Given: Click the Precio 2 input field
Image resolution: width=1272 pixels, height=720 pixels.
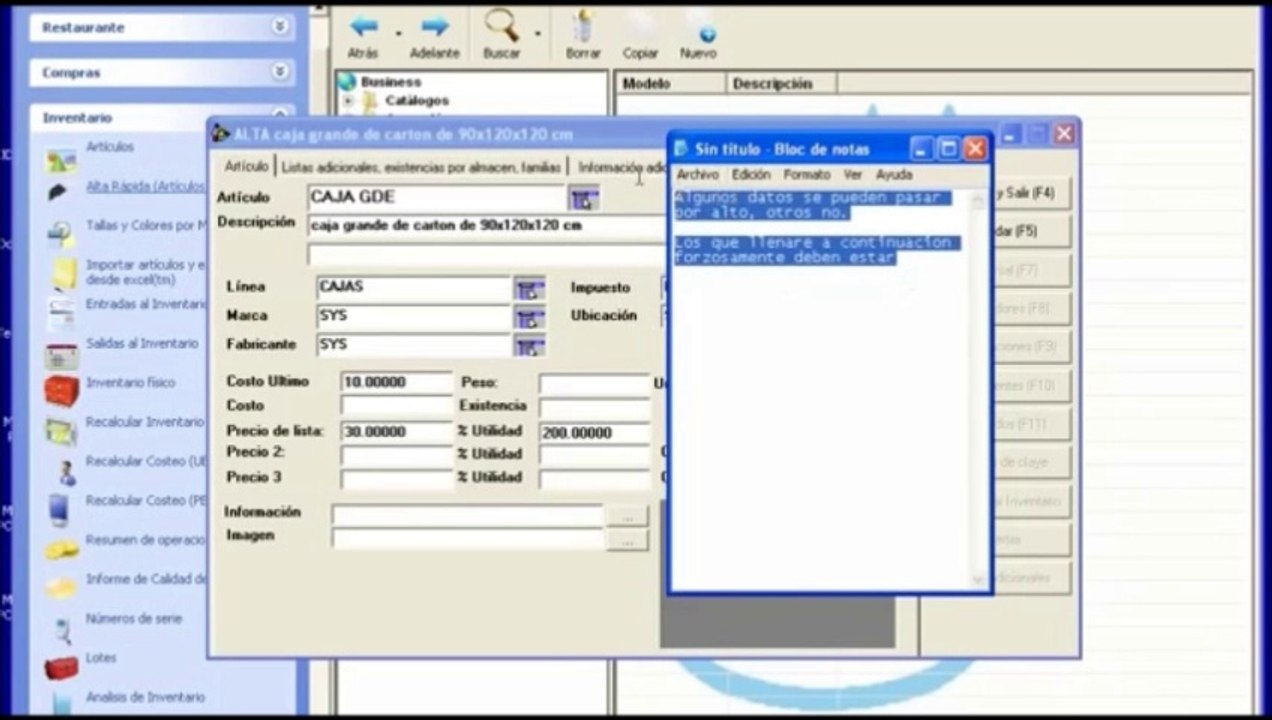Looking at the screenshot, I should [x=396, y=455].
